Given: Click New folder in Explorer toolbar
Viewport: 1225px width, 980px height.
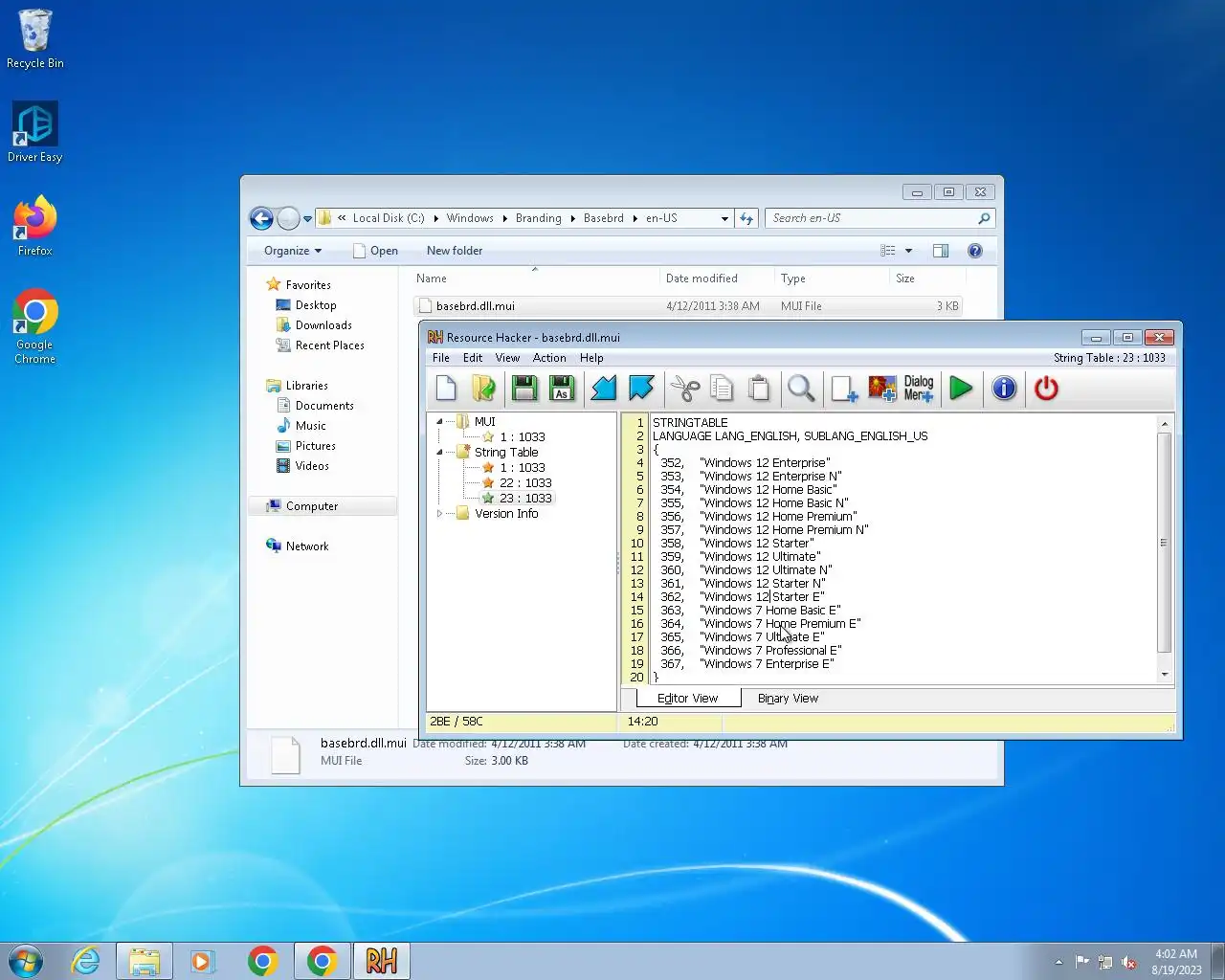Looking at the screenshot, I should coord(455,251).
